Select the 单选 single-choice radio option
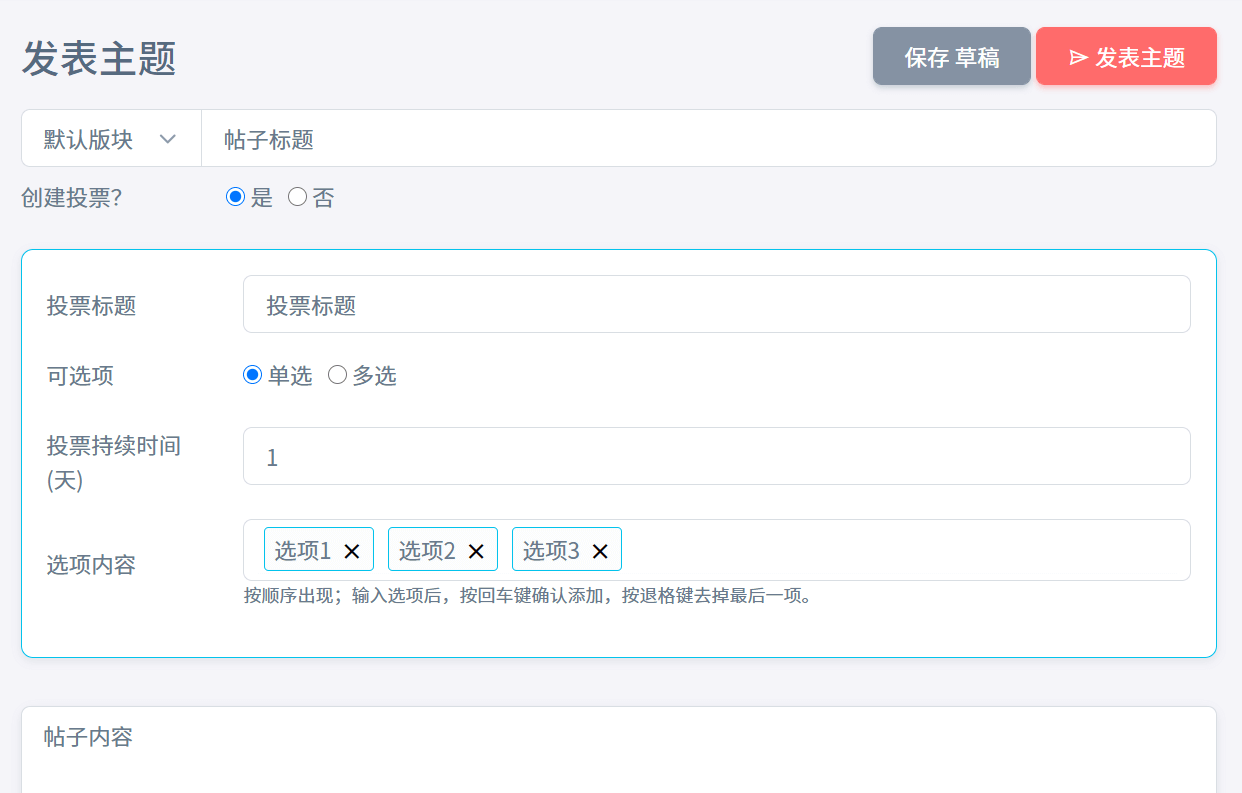Image resolution: width=1242 pixels, height=793 pixels. click(x=253, y=375)
